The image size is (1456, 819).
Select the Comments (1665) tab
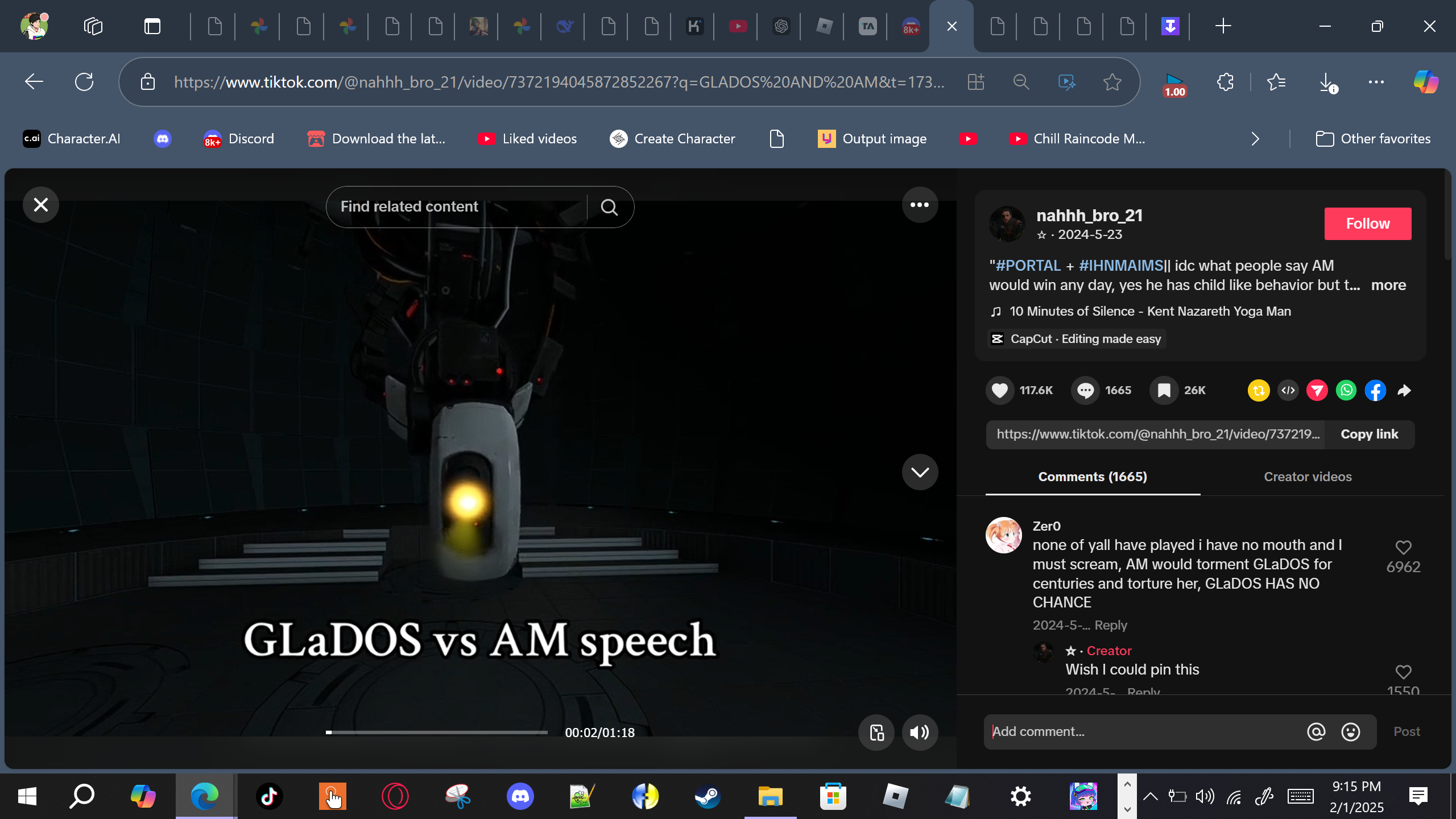click(1092, 477)
